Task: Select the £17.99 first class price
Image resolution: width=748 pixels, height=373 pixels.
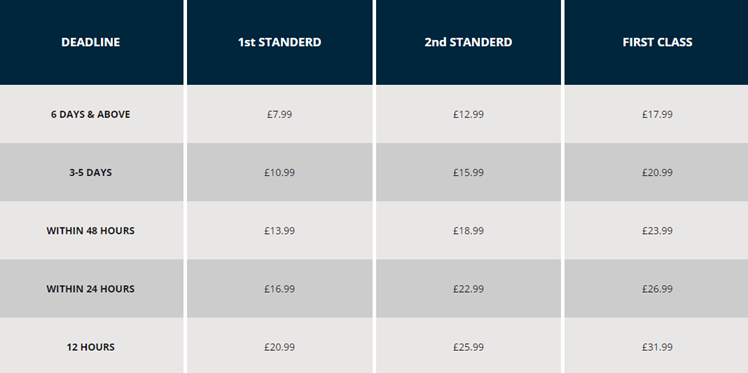Action: tap(657, 114)
